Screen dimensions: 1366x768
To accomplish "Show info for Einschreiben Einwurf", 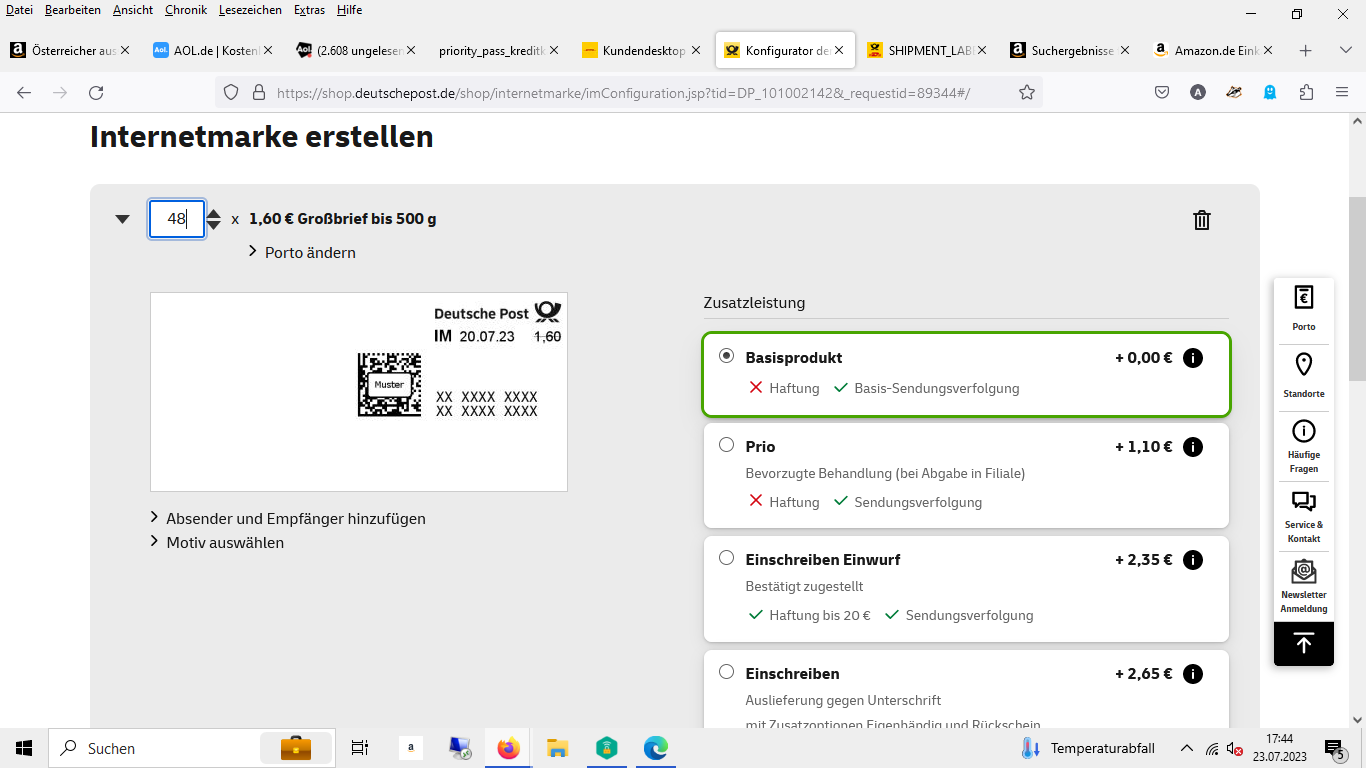I will pyautogui.click(x=1192, y=560).
